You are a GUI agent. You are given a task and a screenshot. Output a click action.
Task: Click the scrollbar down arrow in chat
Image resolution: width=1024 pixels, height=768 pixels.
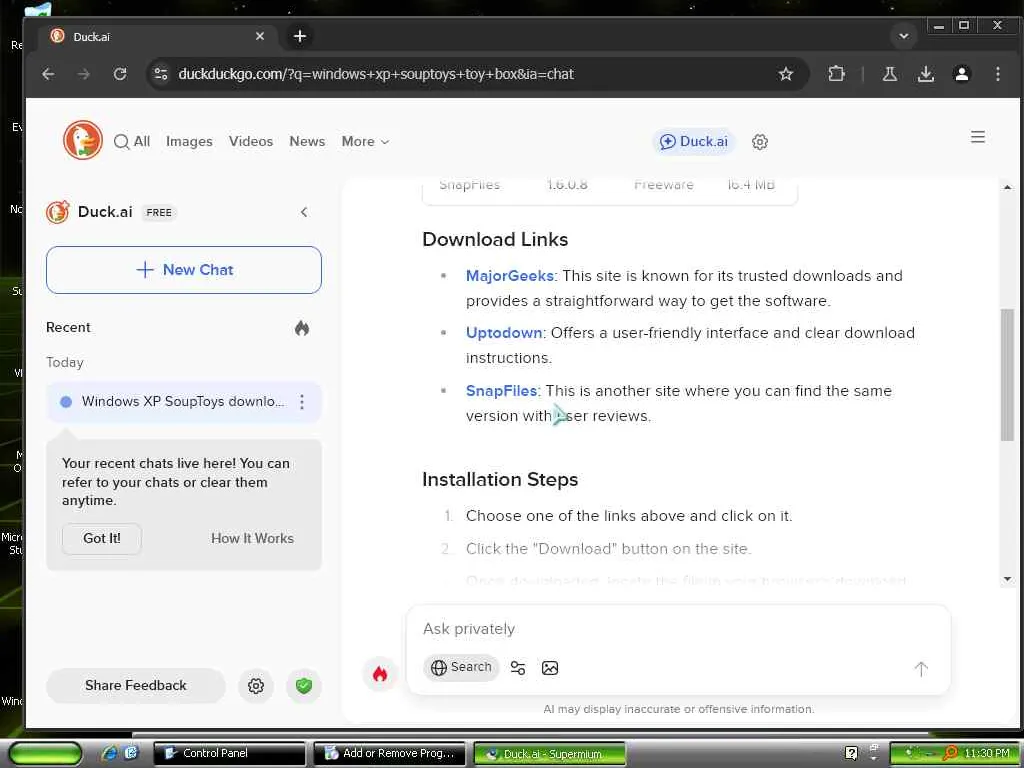coord(1007,579)
